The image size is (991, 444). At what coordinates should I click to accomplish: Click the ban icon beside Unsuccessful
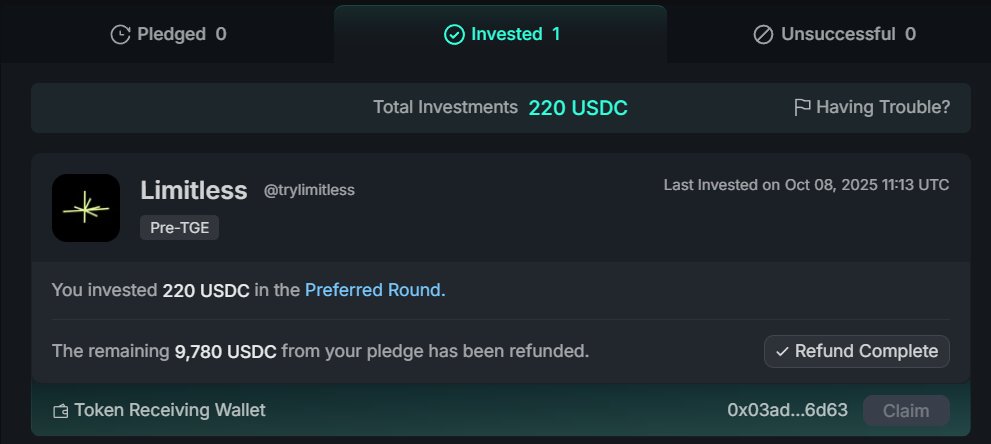[763, 34]
